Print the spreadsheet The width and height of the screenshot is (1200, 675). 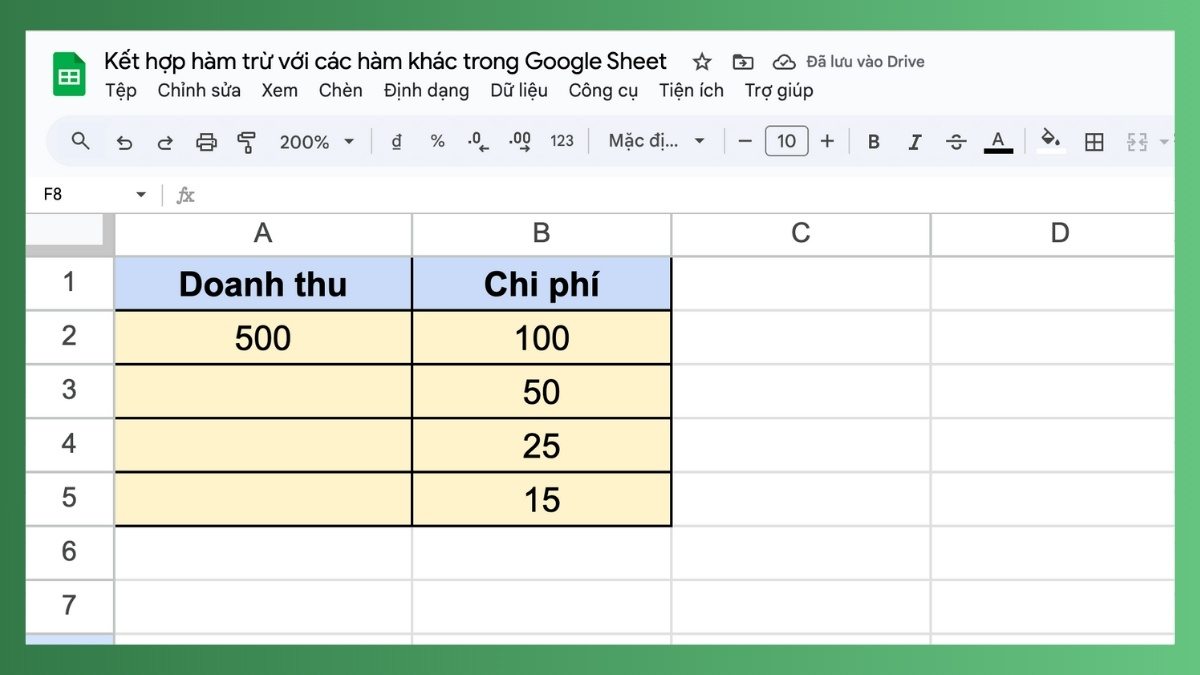tap(206, 142)
